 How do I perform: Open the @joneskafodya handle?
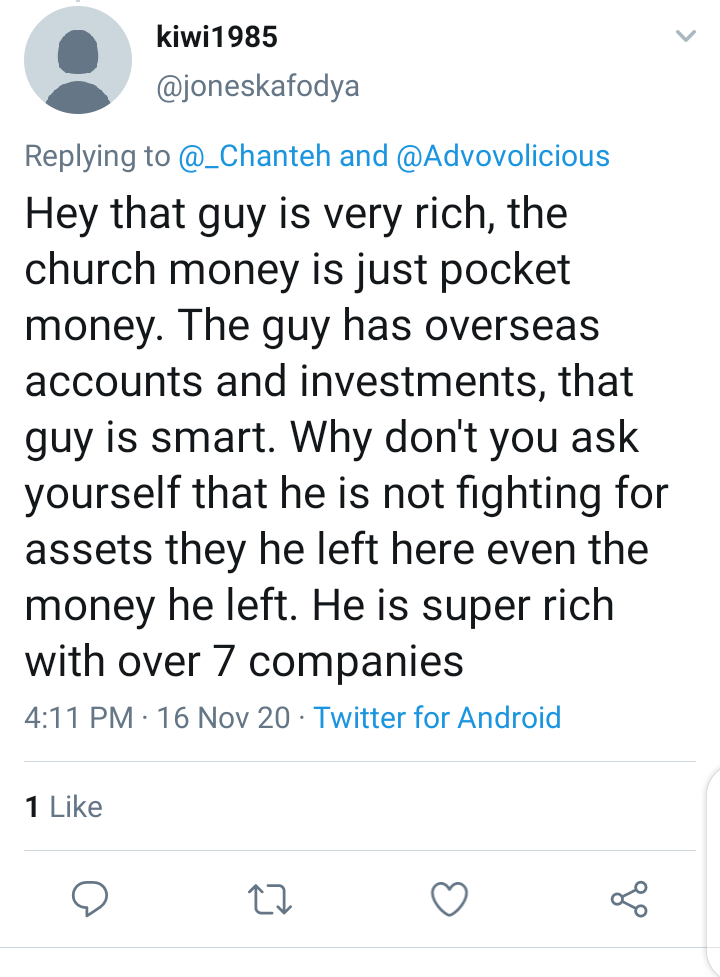pyautogui.click(x=258, y=87)
